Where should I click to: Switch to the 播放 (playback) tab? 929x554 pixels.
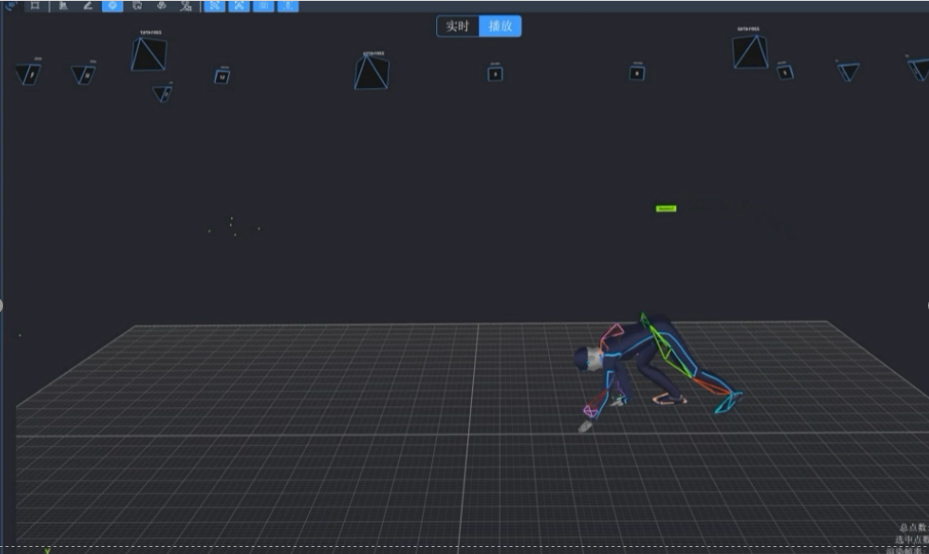tap(500, 26)
